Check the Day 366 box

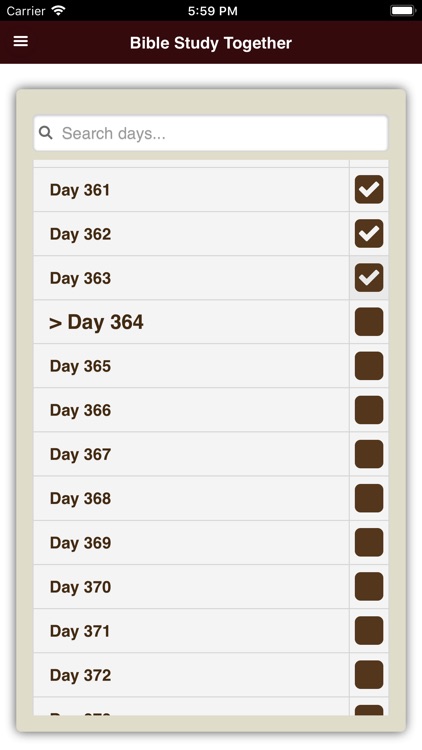[369, 410]
